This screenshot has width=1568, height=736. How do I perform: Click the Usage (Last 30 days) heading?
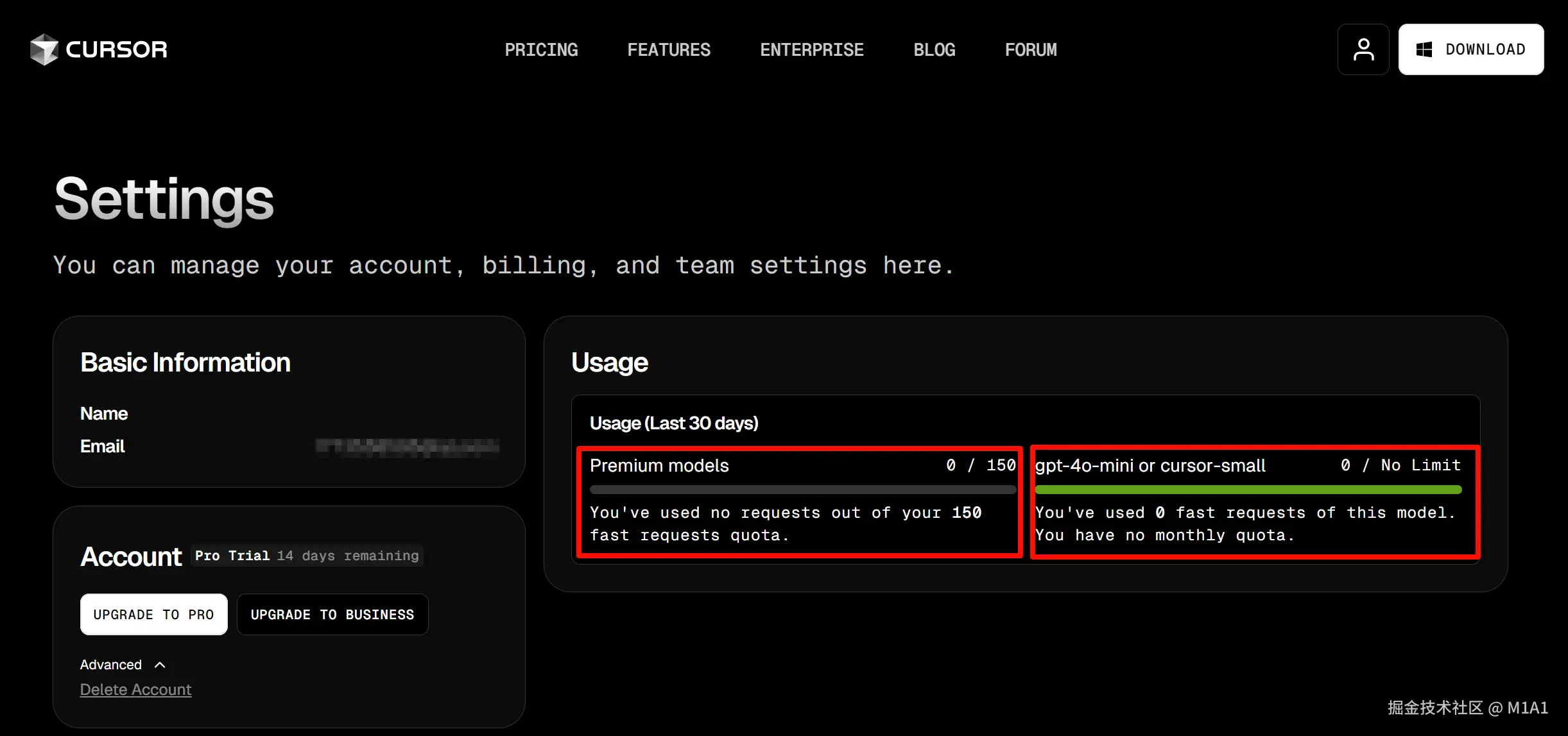click(674, 423)
